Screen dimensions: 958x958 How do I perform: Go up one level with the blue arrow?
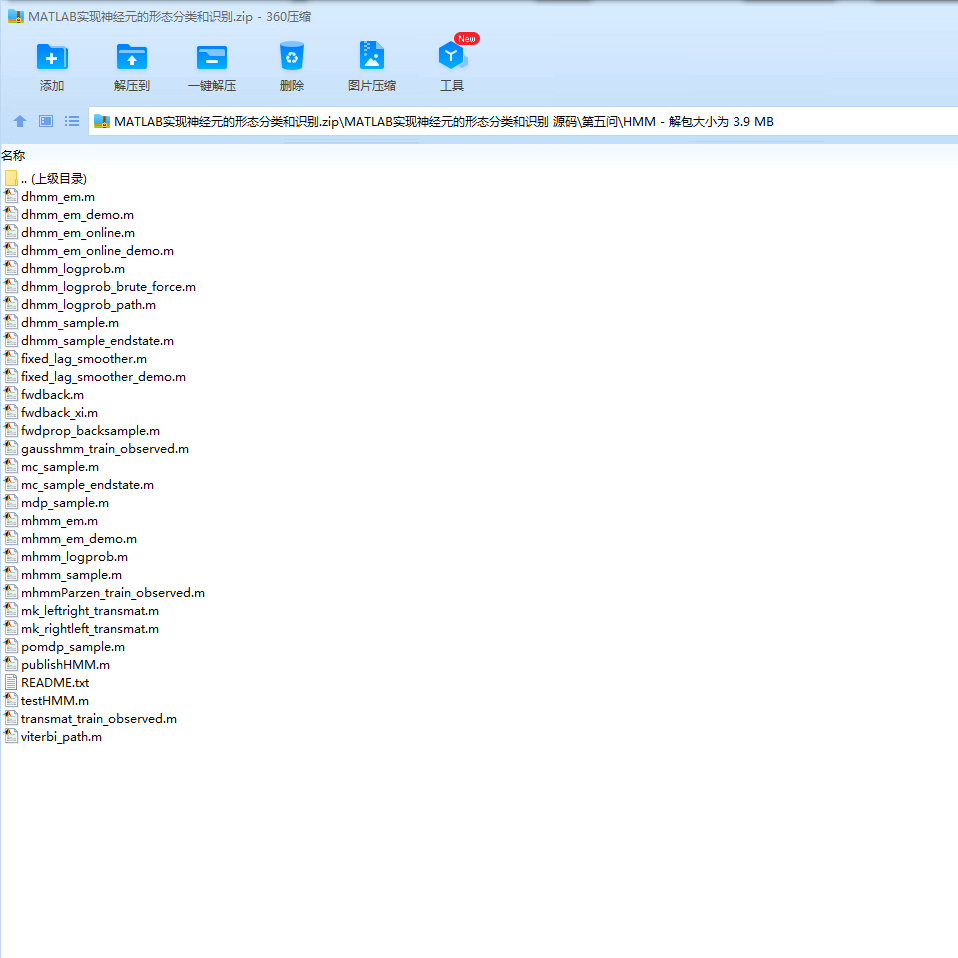tap(20, 121)
